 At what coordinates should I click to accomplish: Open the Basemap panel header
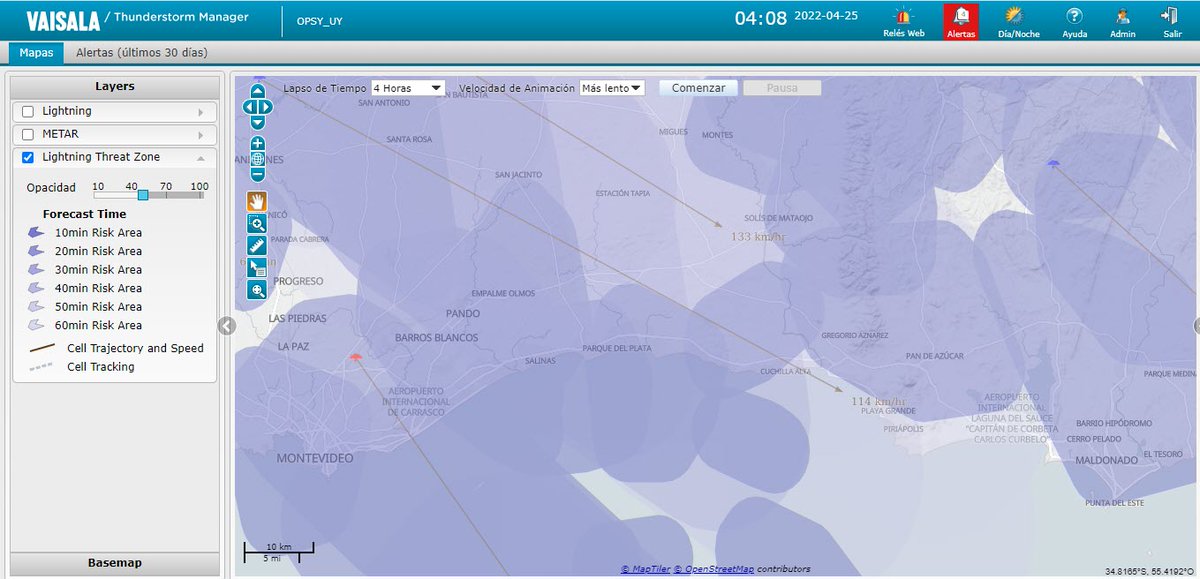115,563
